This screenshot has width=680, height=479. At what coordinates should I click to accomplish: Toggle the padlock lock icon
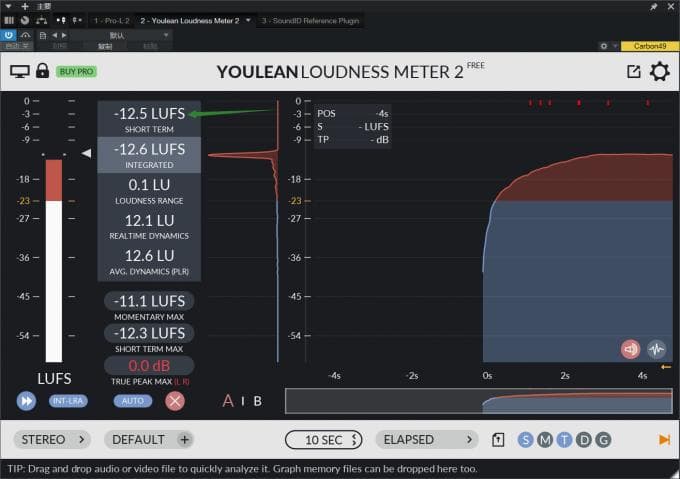click(42, 71)
